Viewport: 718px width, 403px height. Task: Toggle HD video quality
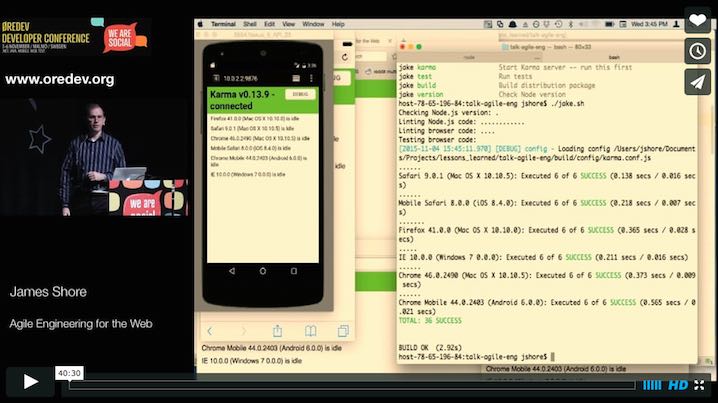point(678,385)
